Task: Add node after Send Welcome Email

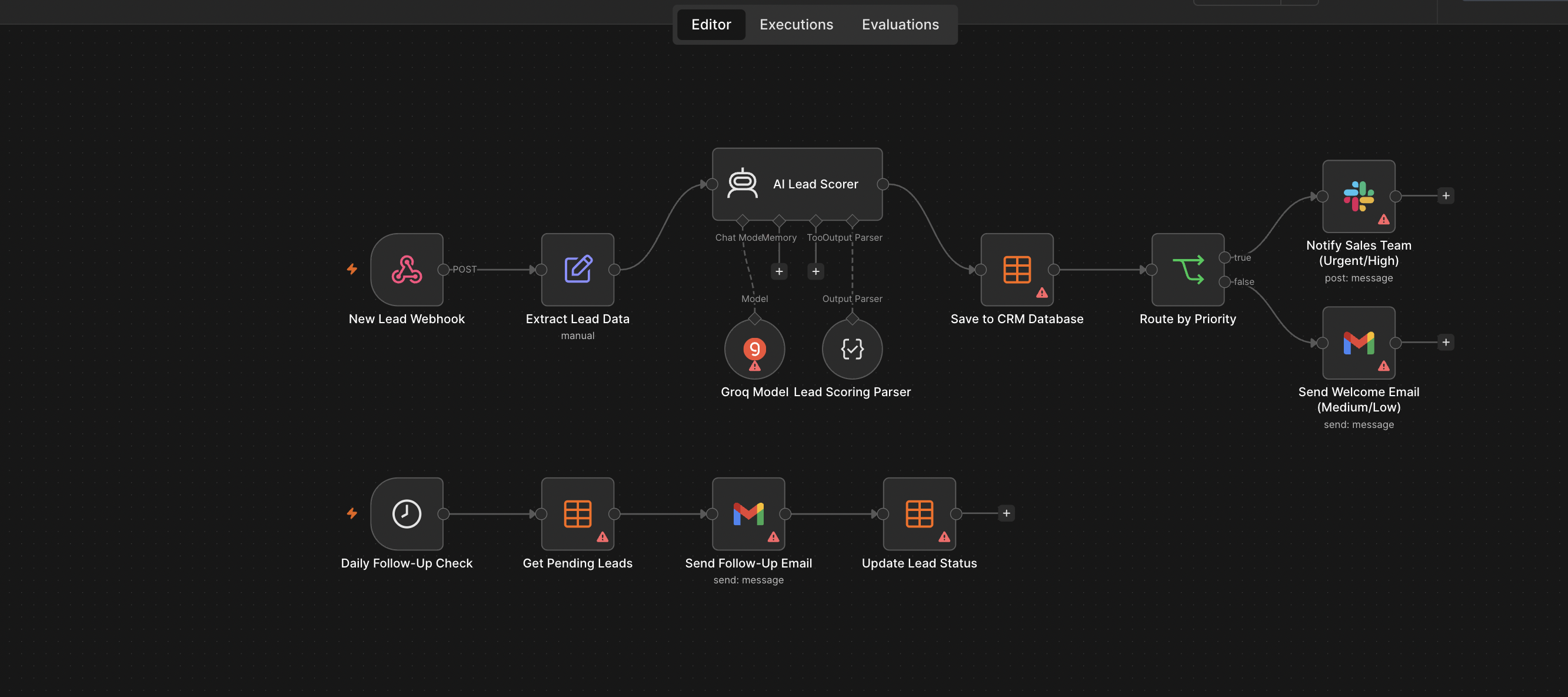Action: [1446, 342]
